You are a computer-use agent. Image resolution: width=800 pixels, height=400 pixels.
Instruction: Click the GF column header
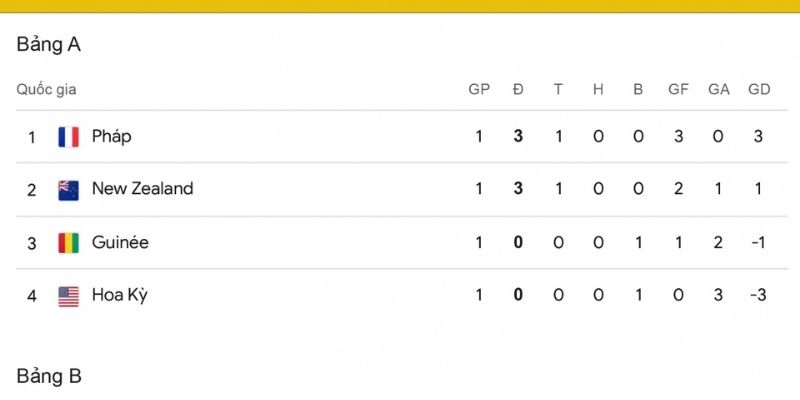pos(678,89)
